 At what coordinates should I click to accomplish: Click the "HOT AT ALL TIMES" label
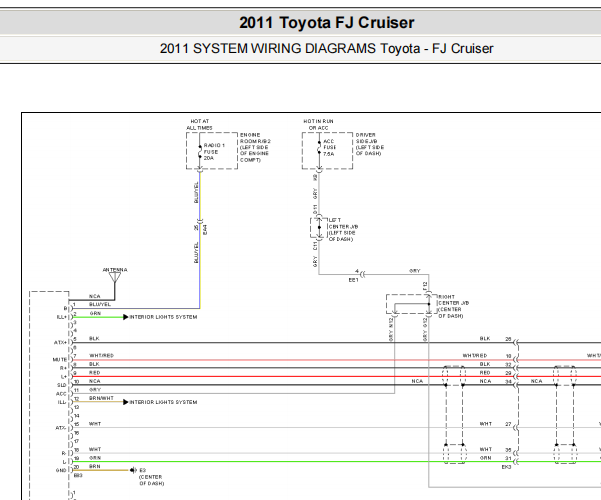[199, 124]
